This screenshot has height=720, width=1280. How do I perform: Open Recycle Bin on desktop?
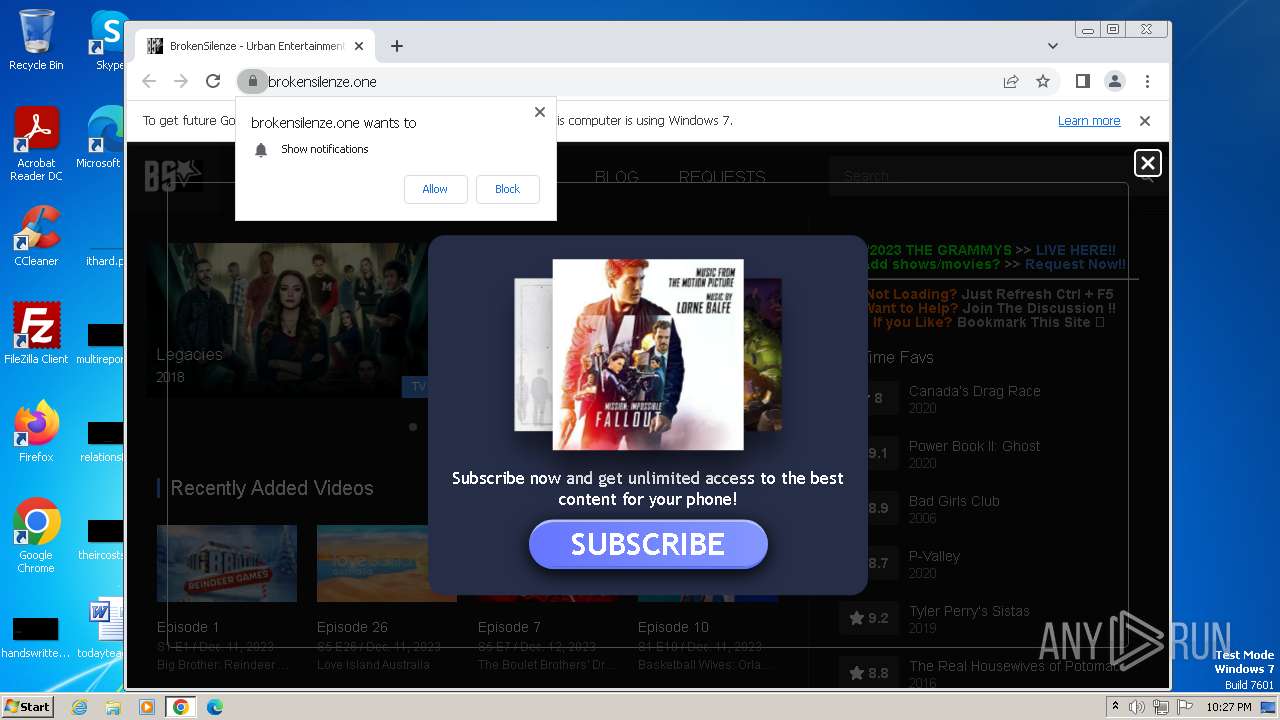tap(36, 40)
